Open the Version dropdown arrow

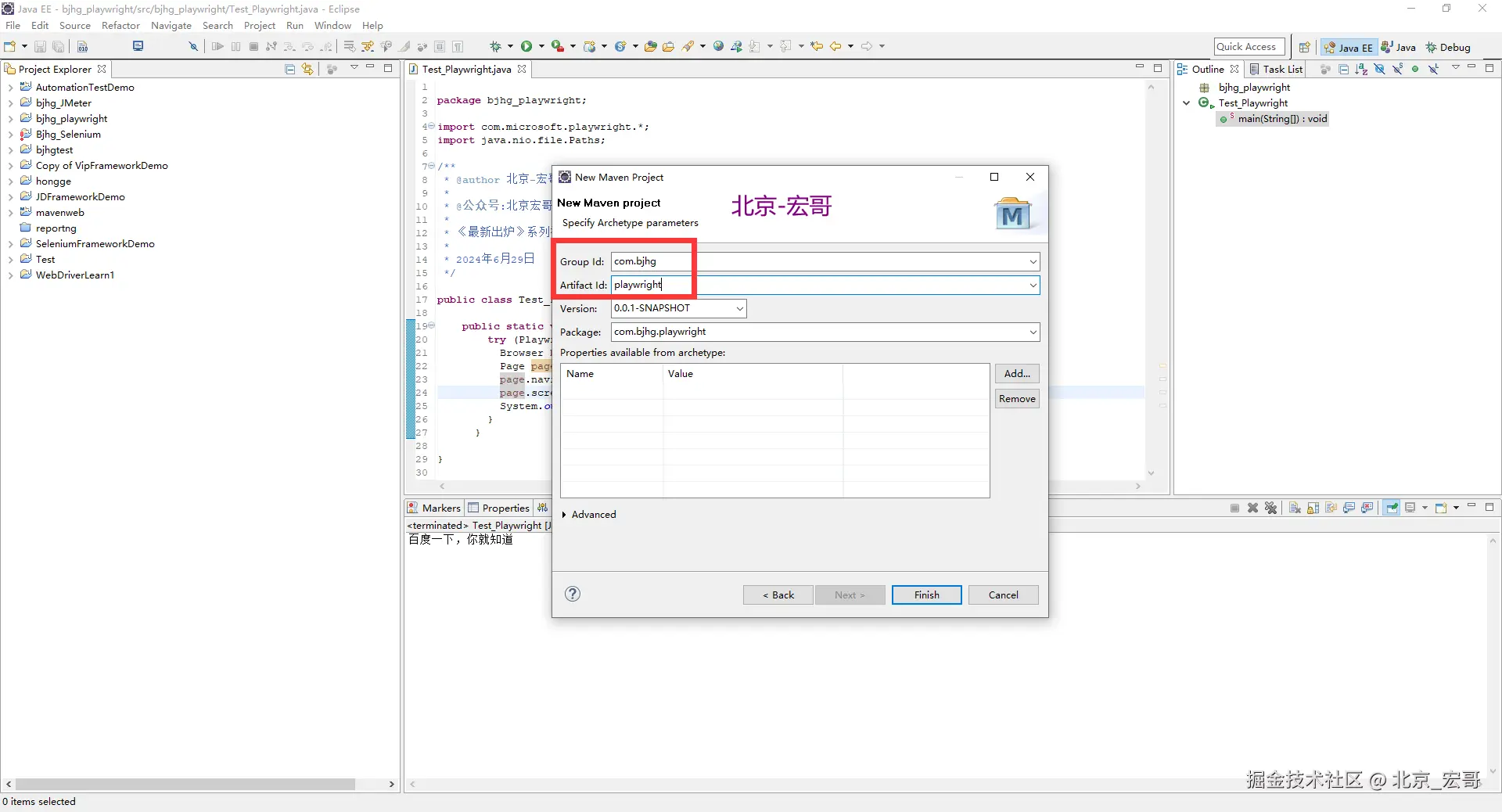click(739, 309)
